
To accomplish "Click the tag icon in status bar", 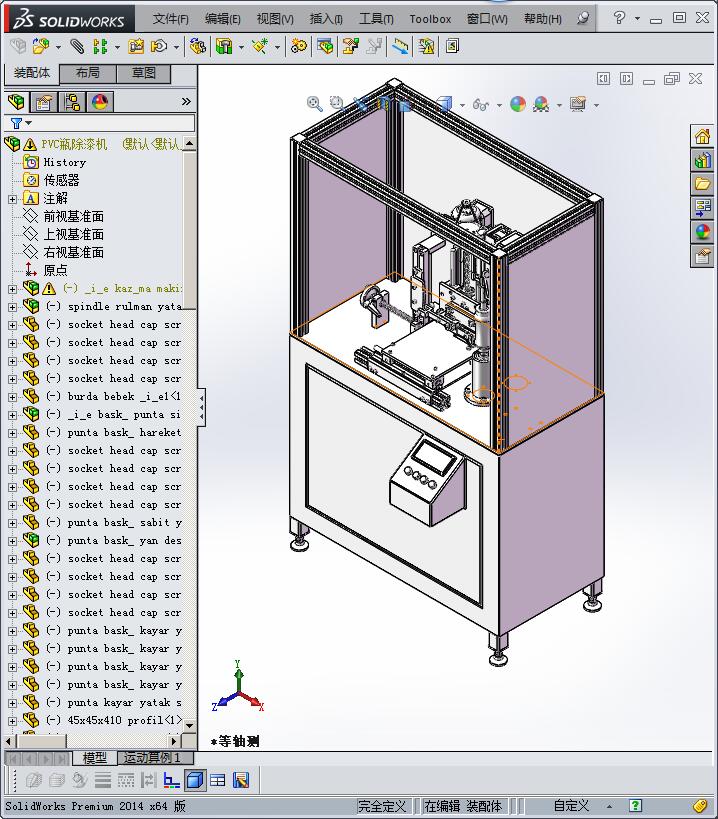I will pos(700,806).
